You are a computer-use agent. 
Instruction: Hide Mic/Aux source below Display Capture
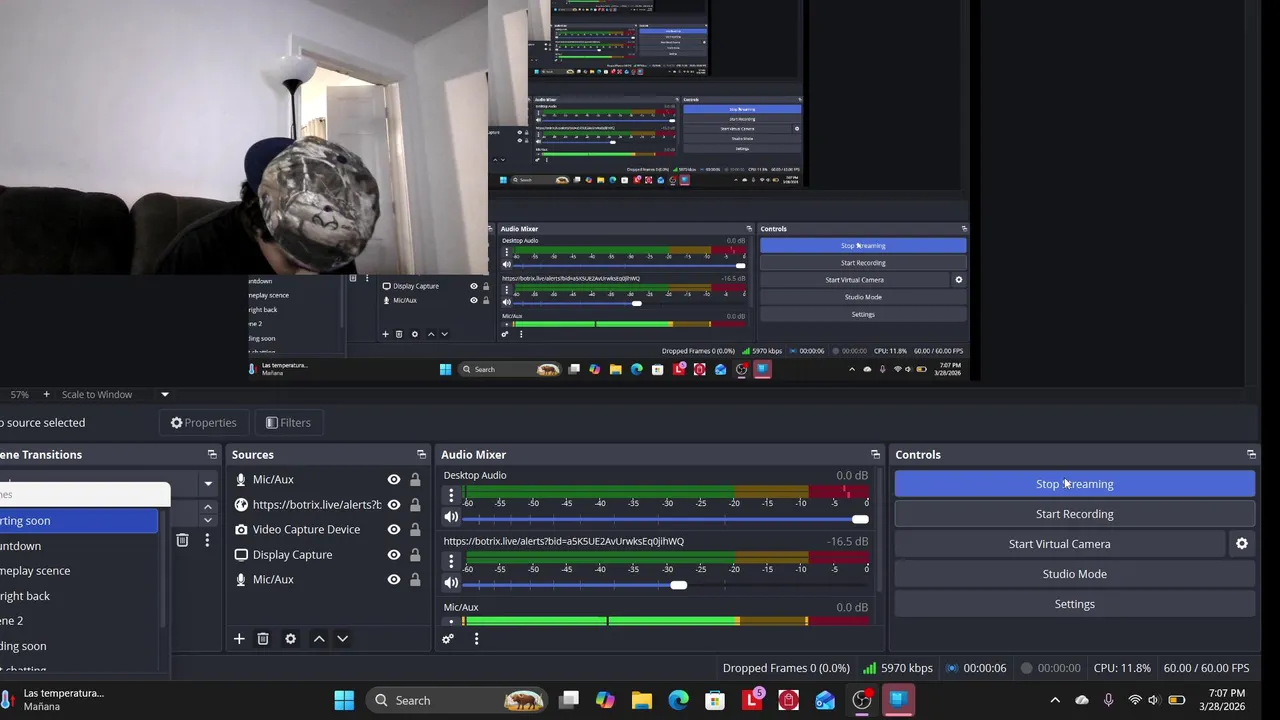tap(394, 580)
